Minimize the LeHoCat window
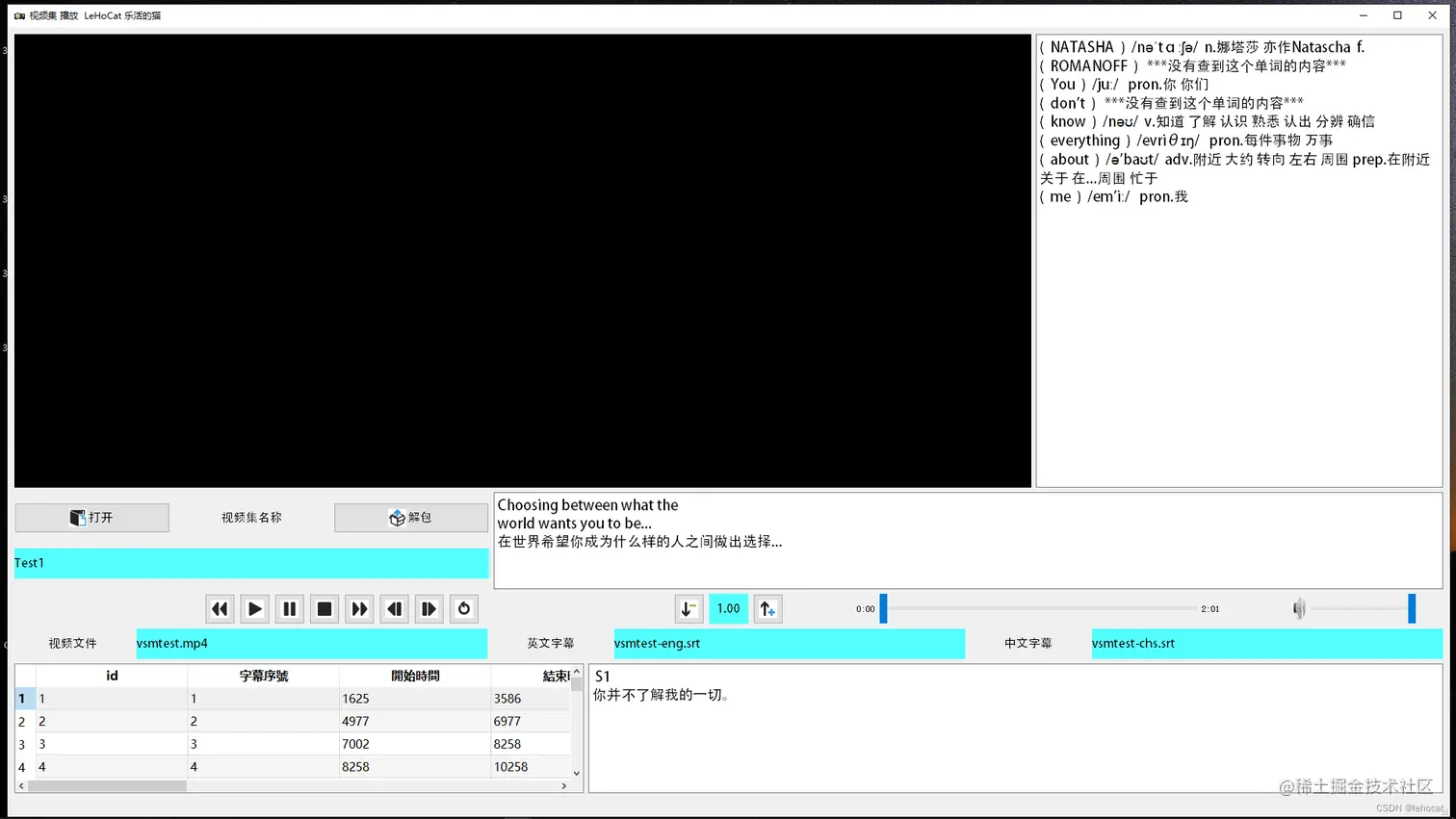This screenshot has width=1456, height=819. click(x=1364, y=15)
